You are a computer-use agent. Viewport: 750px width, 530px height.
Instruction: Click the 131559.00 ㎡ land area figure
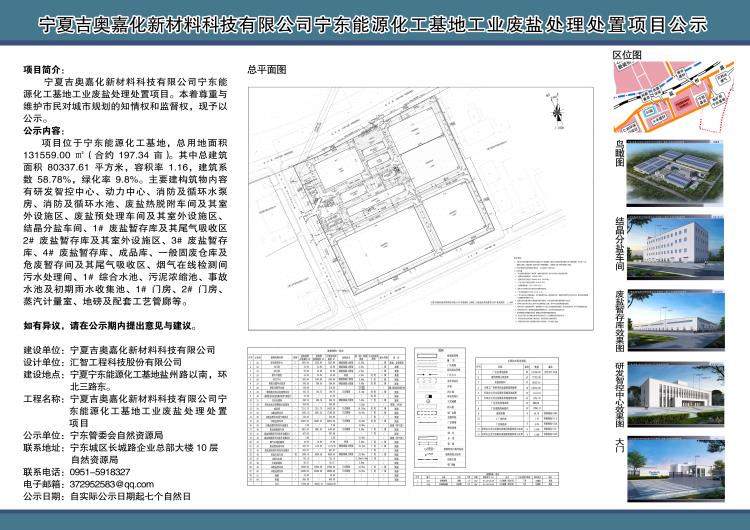point(54,155)
